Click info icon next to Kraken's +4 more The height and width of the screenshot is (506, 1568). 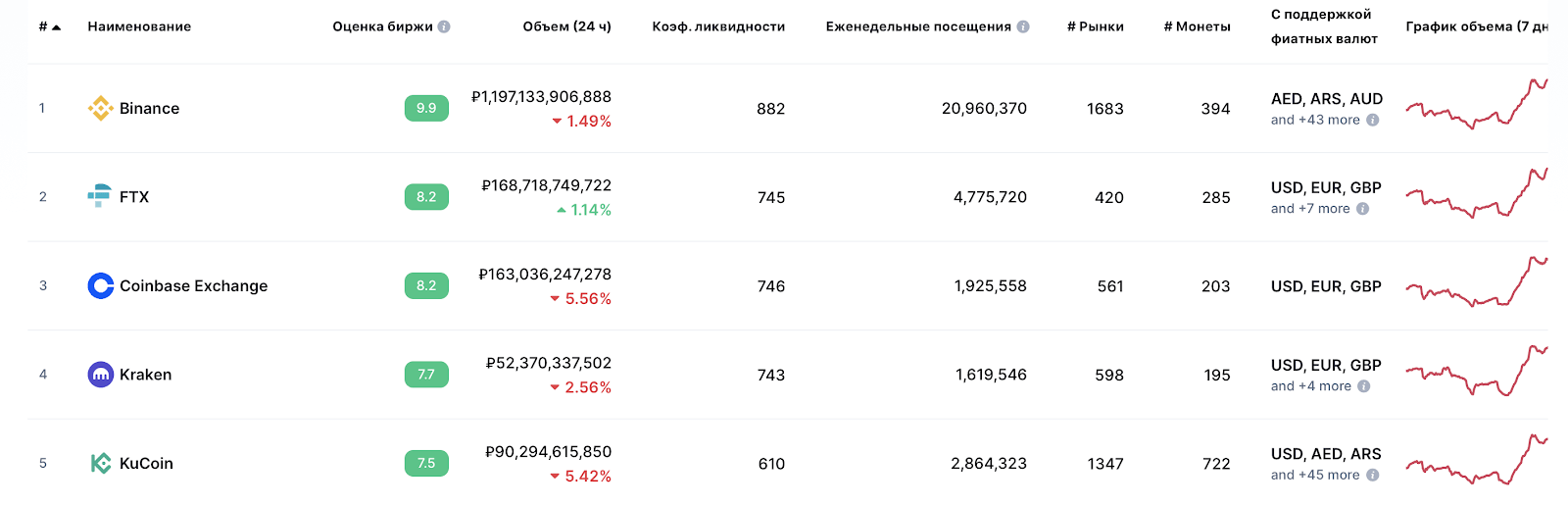(1363, 386)
